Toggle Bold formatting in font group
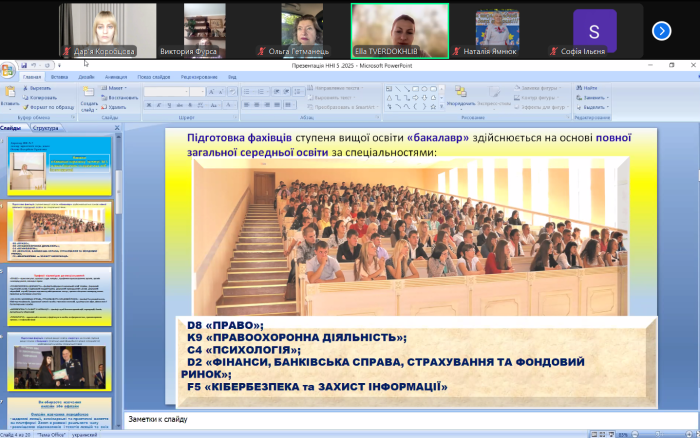The width and height of the screenshot is (700, 438). [148, 106]
